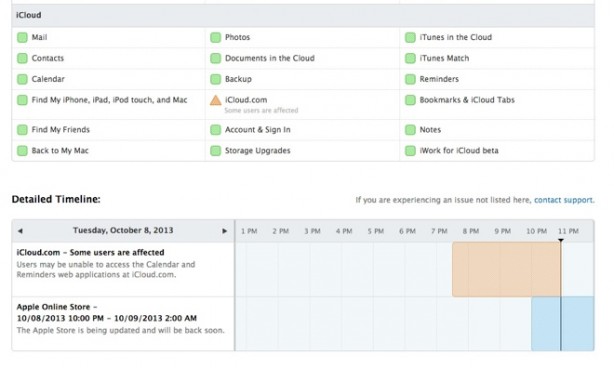Click the Detailed Timeline heading
Screen dimensions: 614x368
point(56,199)
